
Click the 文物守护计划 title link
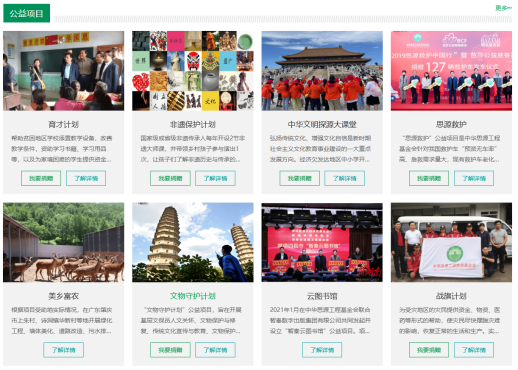[x=193, y=296]
